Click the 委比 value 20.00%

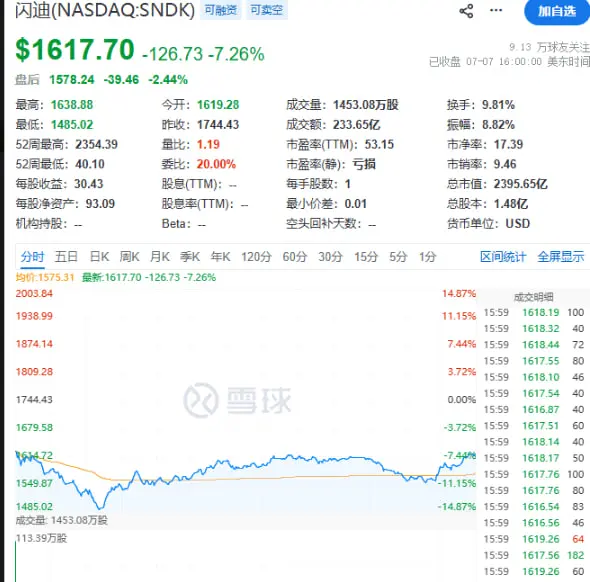click(216, 164)
